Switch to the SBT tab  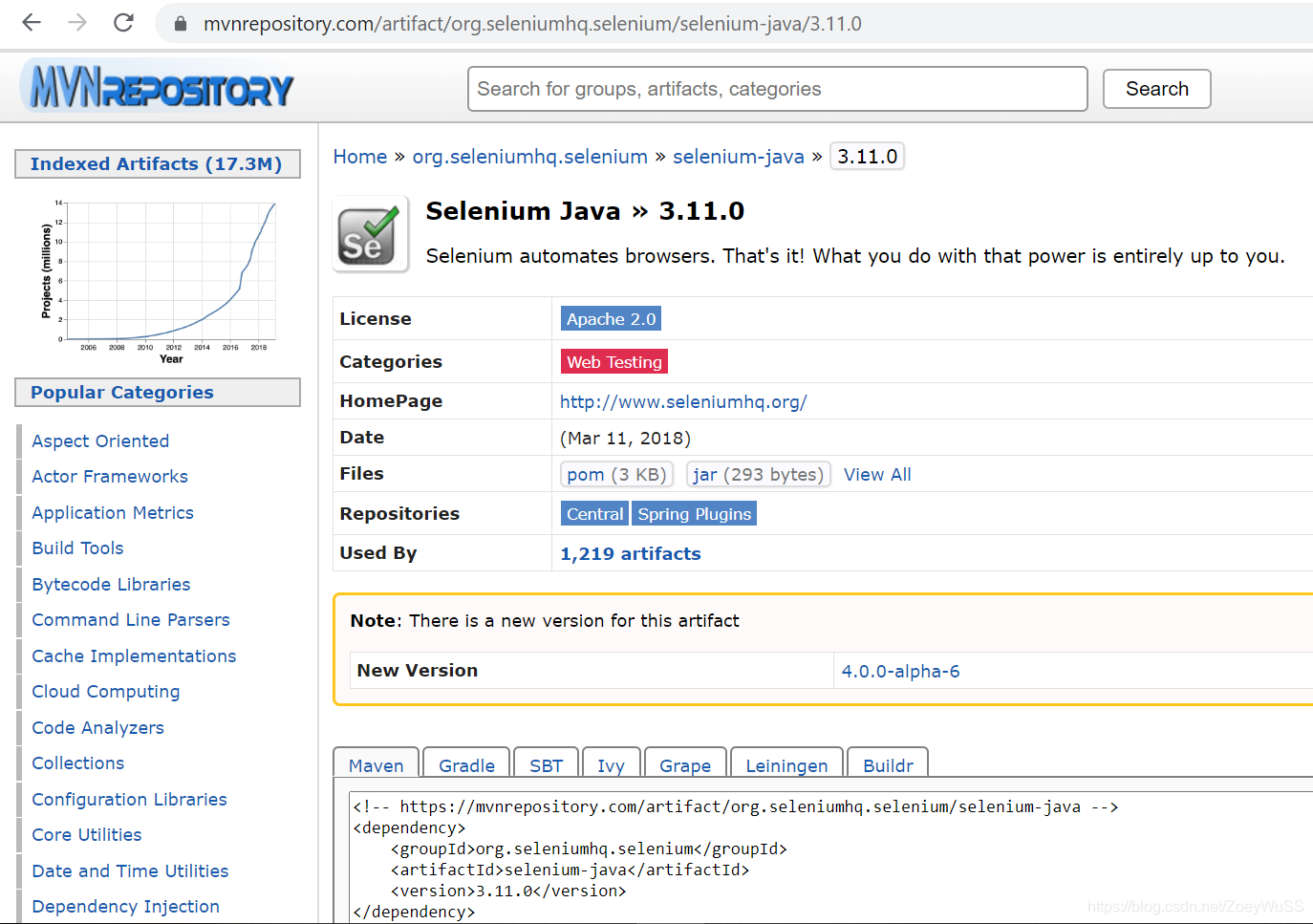pyautogui.click(x=546, y=763)
